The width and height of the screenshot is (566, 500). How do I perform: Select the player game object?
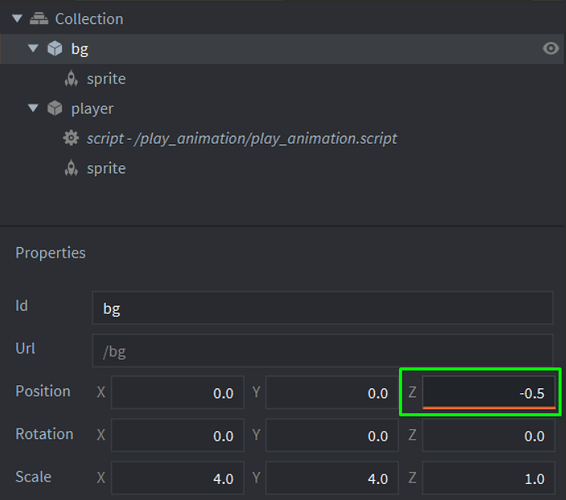[92, 109]
